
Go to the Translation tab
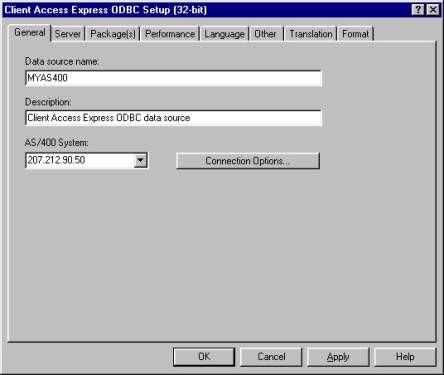click(310, 34)
